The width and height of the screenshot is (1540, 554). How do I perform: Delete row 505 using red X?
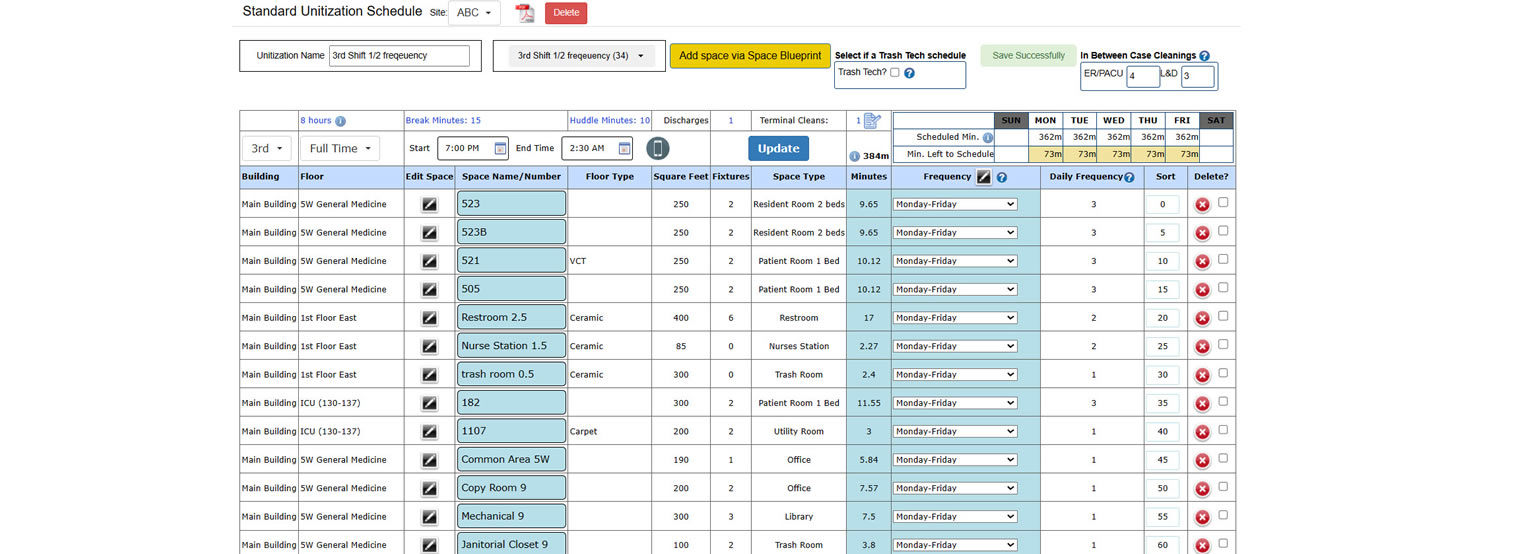(1202, 289)
